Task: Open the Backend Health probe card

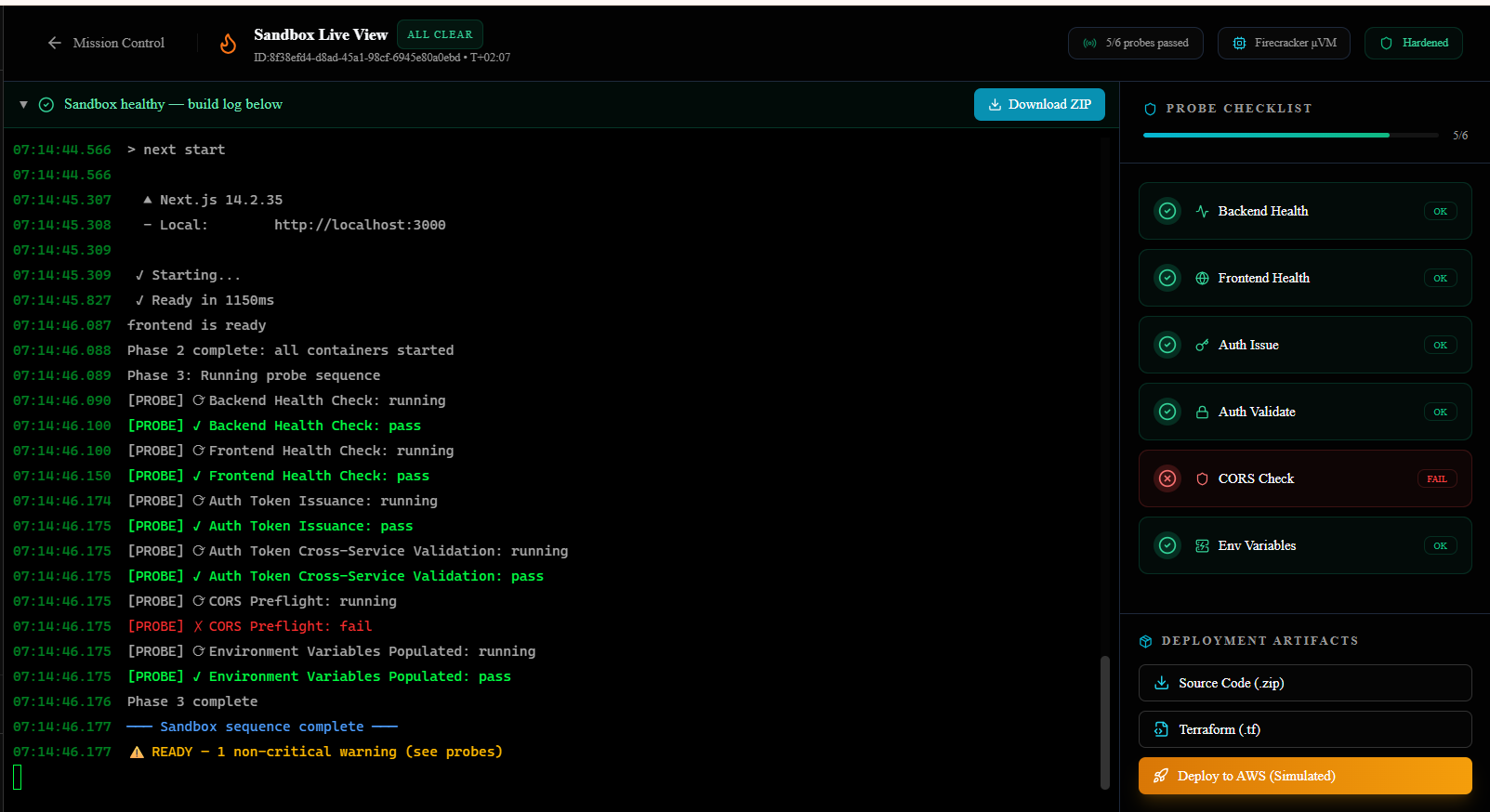Action: point(1305,211)
